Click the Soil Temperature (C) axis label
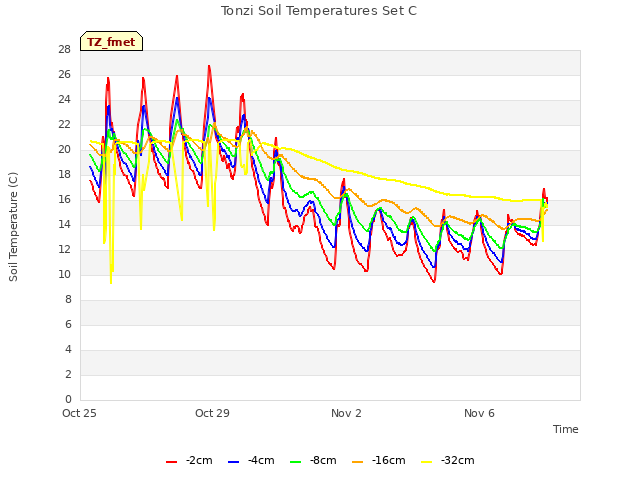 [x=13, y=227]
